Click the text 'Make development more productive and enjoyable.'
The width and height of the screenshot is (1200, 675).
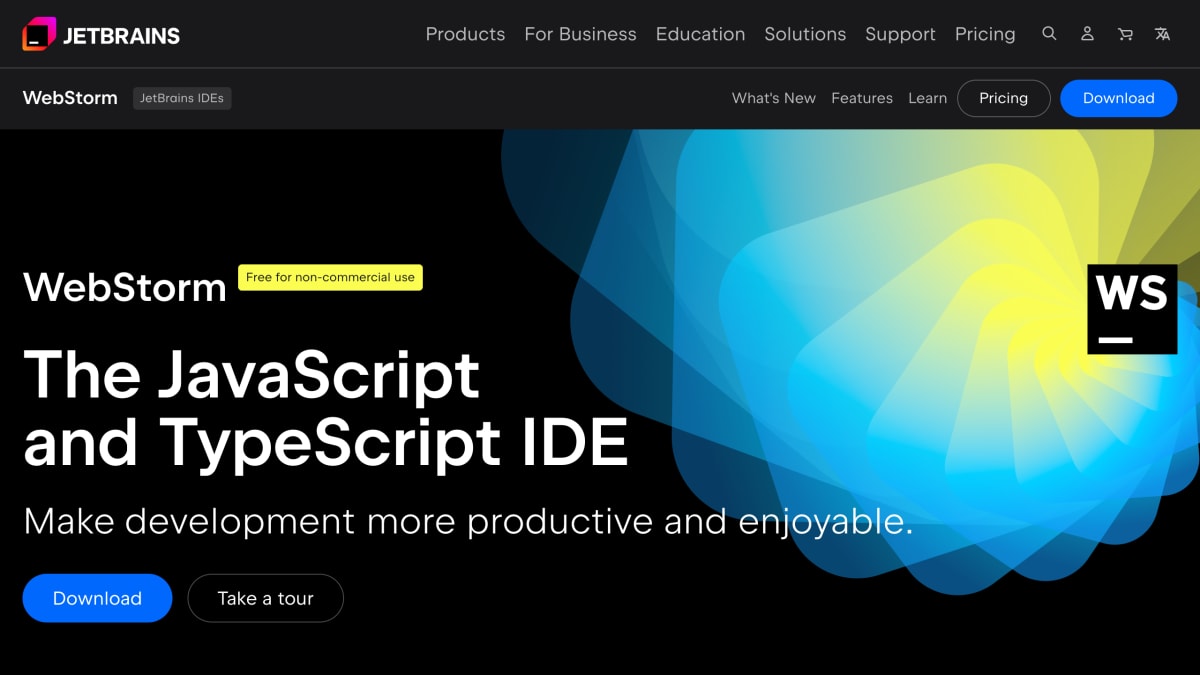pyautogui.click(x=468, y=521)
